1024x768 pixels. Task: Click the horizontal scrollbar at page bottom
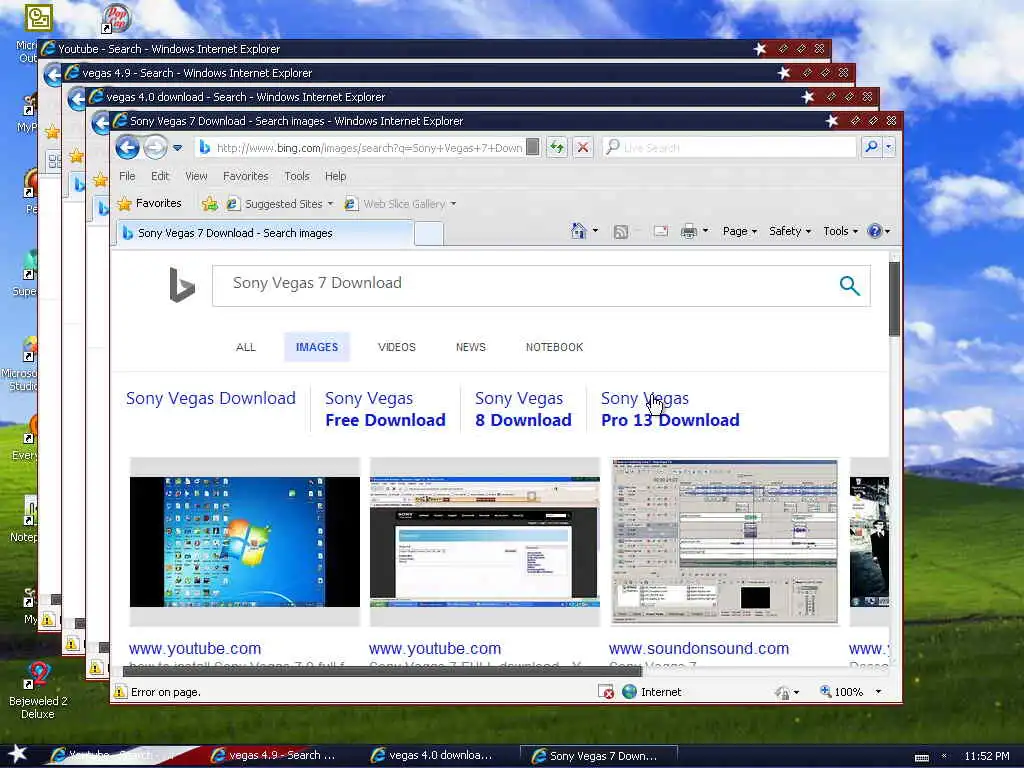point(383,671)
